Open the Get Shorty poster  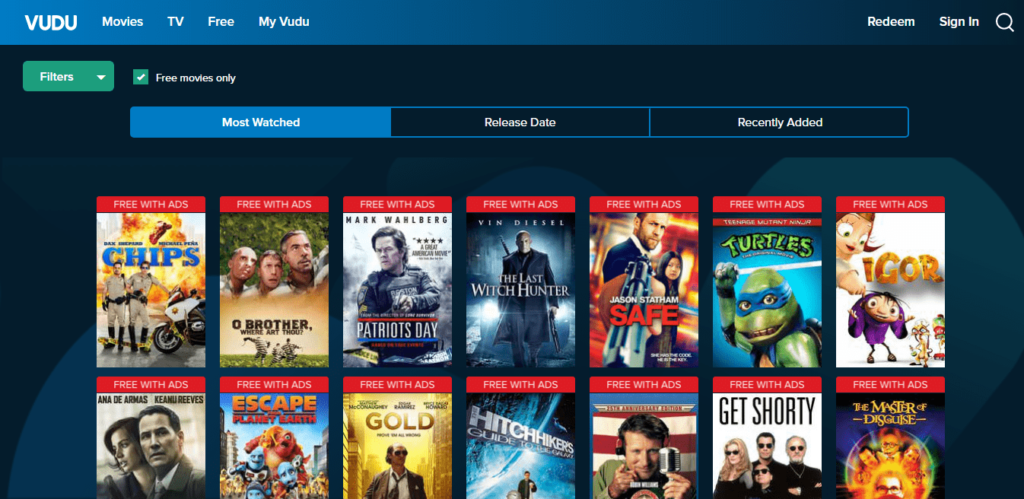(767, 445)
